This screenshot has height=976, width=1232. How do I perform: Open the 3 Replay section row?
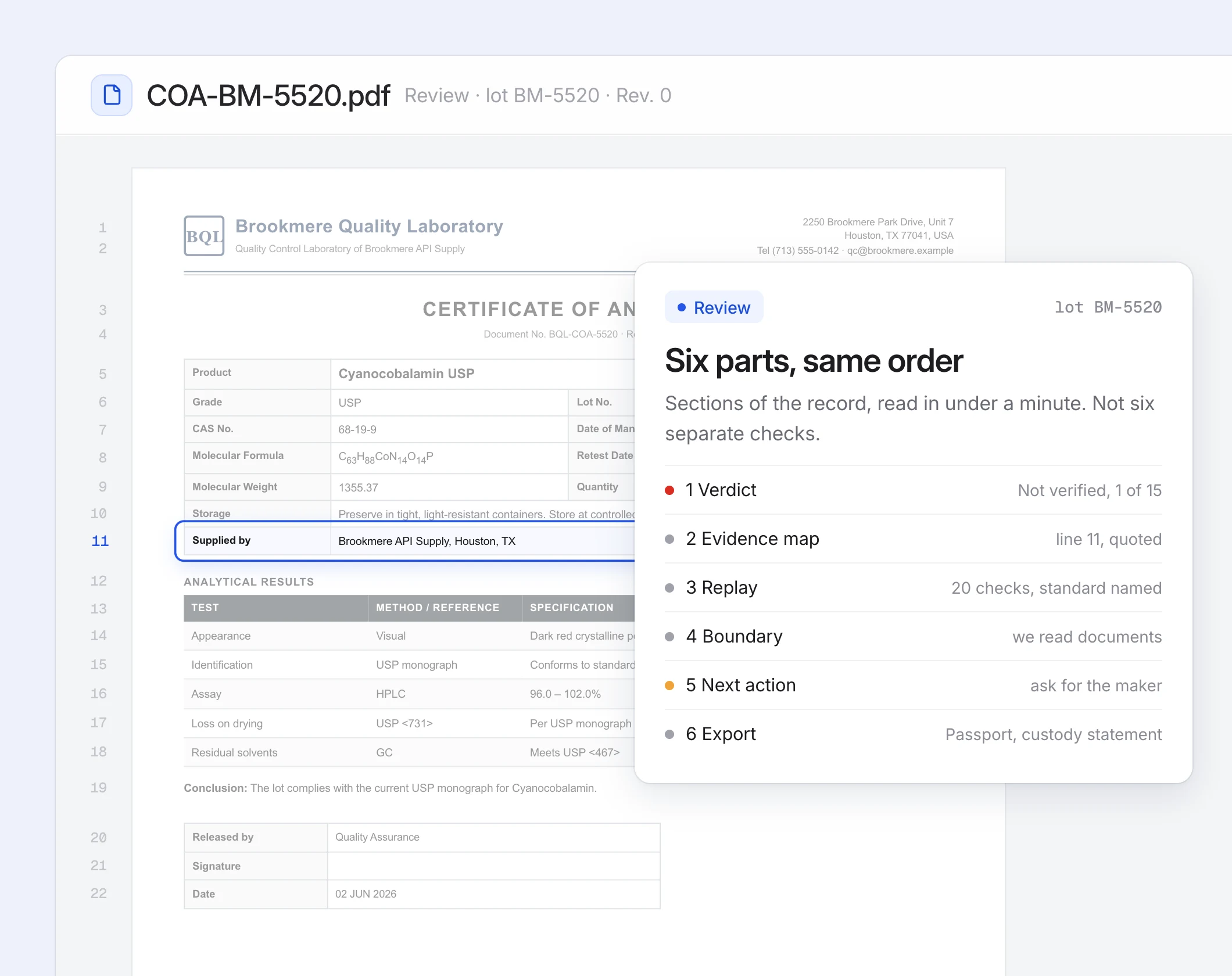click(x=913, y=588)
